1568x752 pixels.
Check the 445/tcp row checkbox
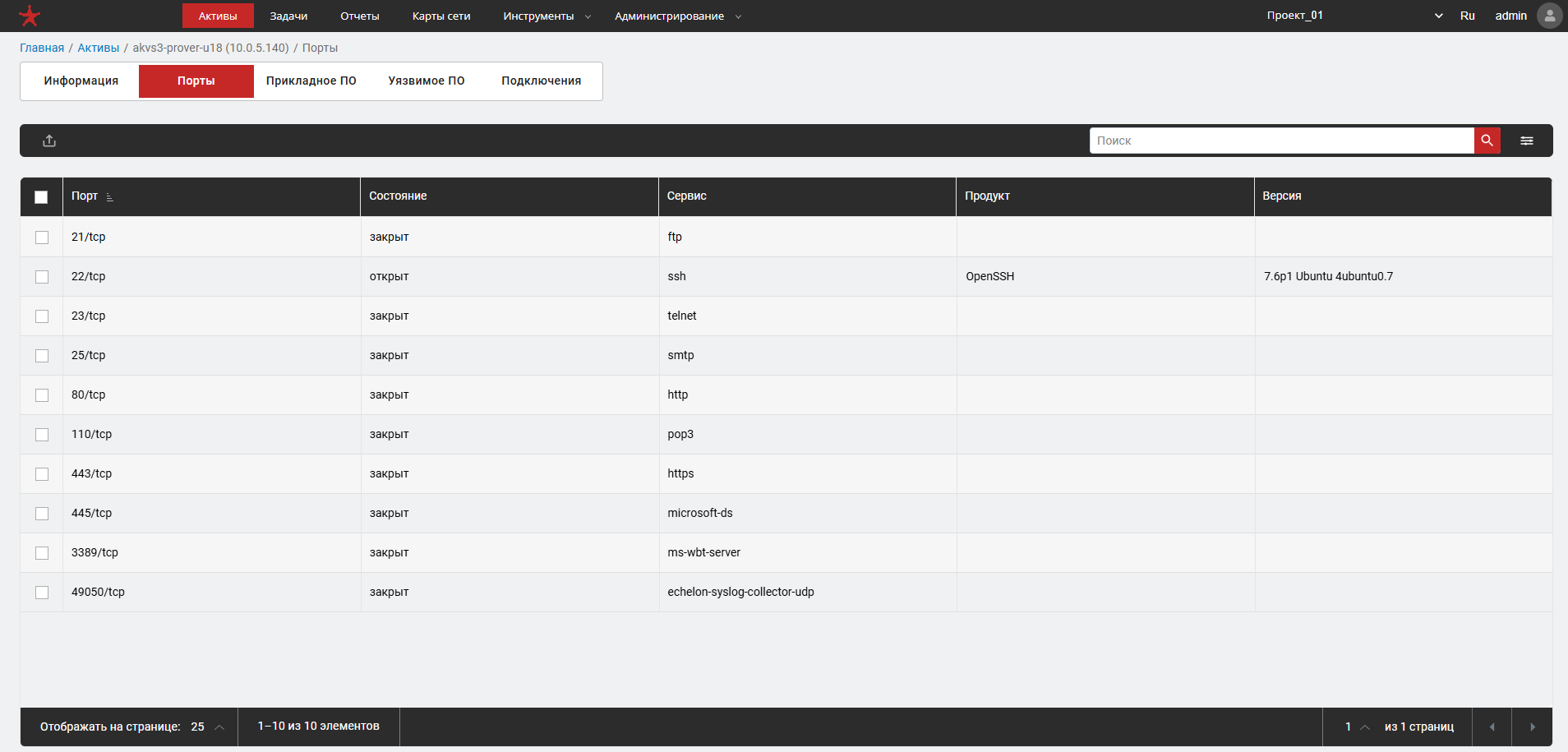point(42,514)
